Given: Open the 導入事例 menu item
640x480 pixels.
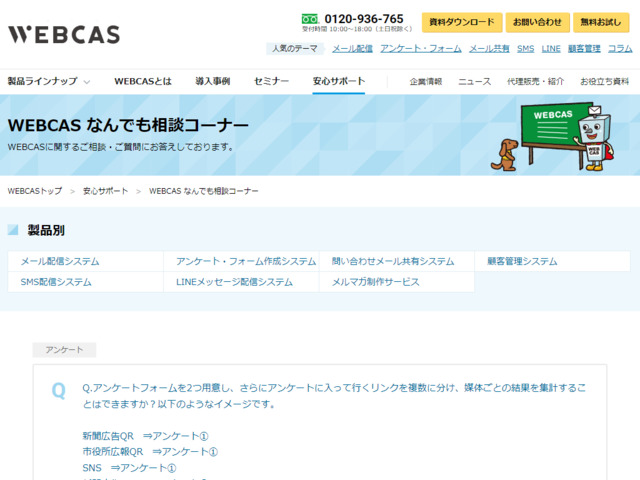Looking at the screenshot, I should pos(213,81).
